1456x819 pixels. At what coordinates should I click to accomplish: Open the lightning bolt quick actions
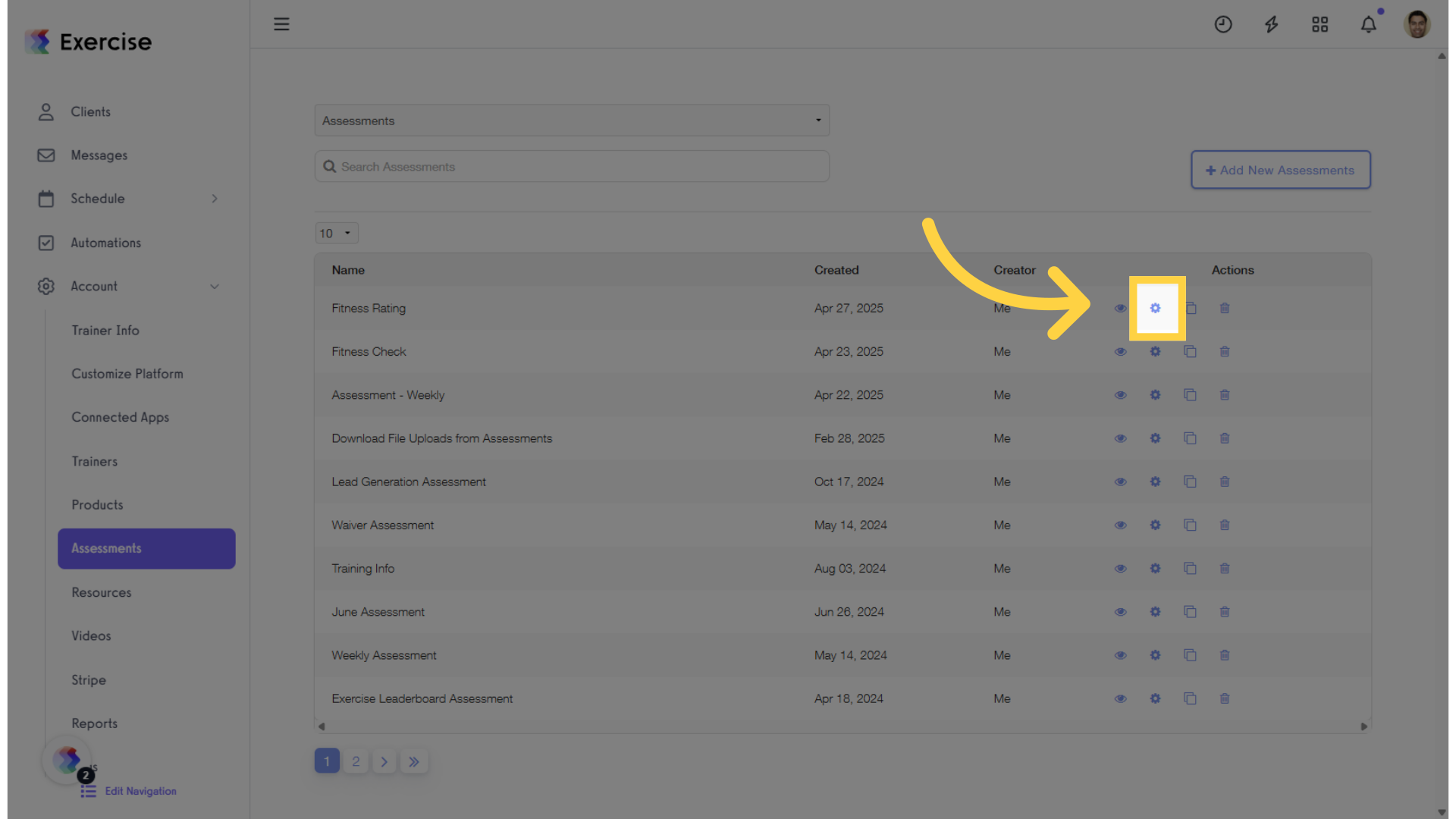pos(1272,24)
